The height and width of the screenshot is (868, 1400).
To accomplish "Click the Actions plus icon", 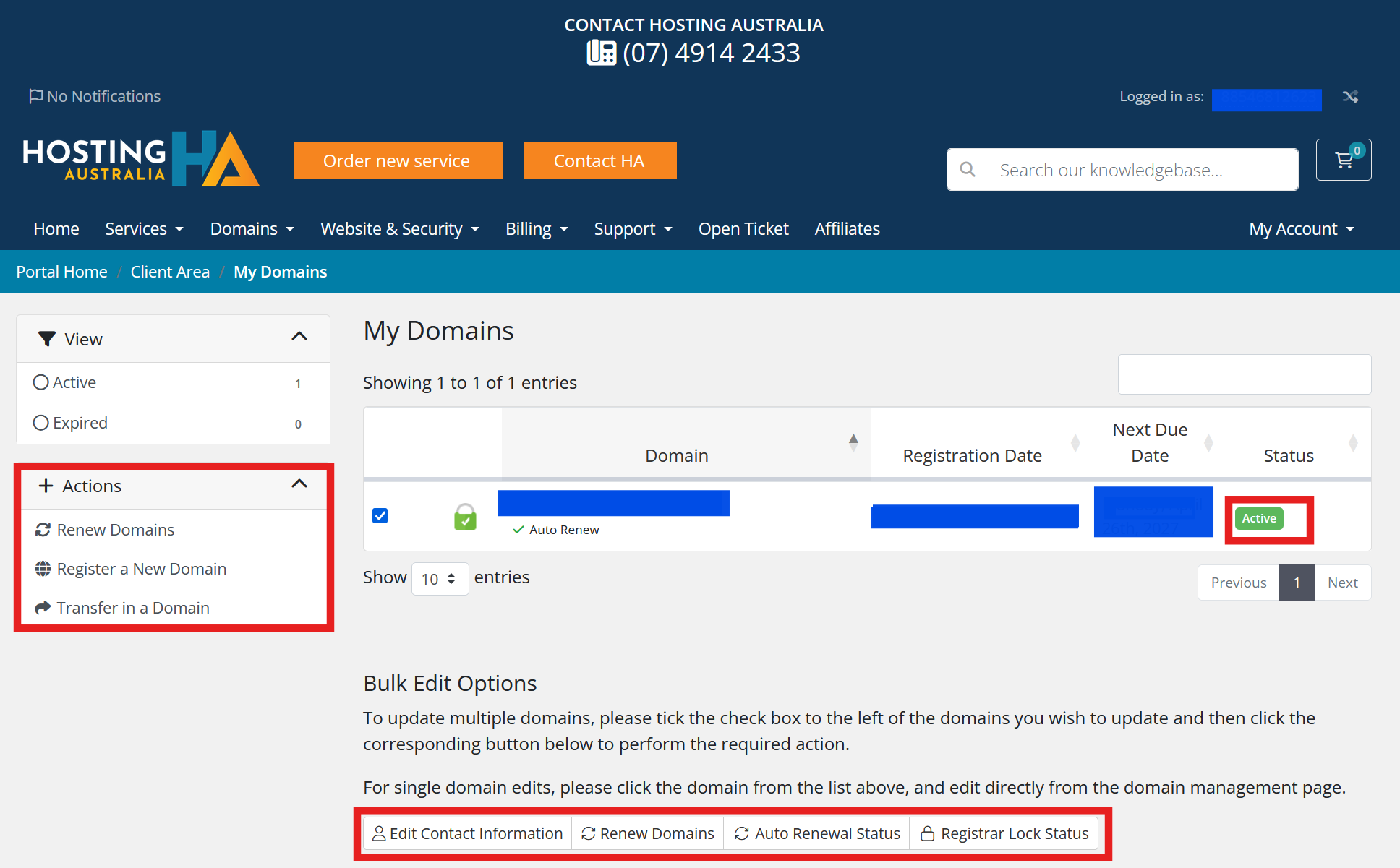I will (46, 486).
